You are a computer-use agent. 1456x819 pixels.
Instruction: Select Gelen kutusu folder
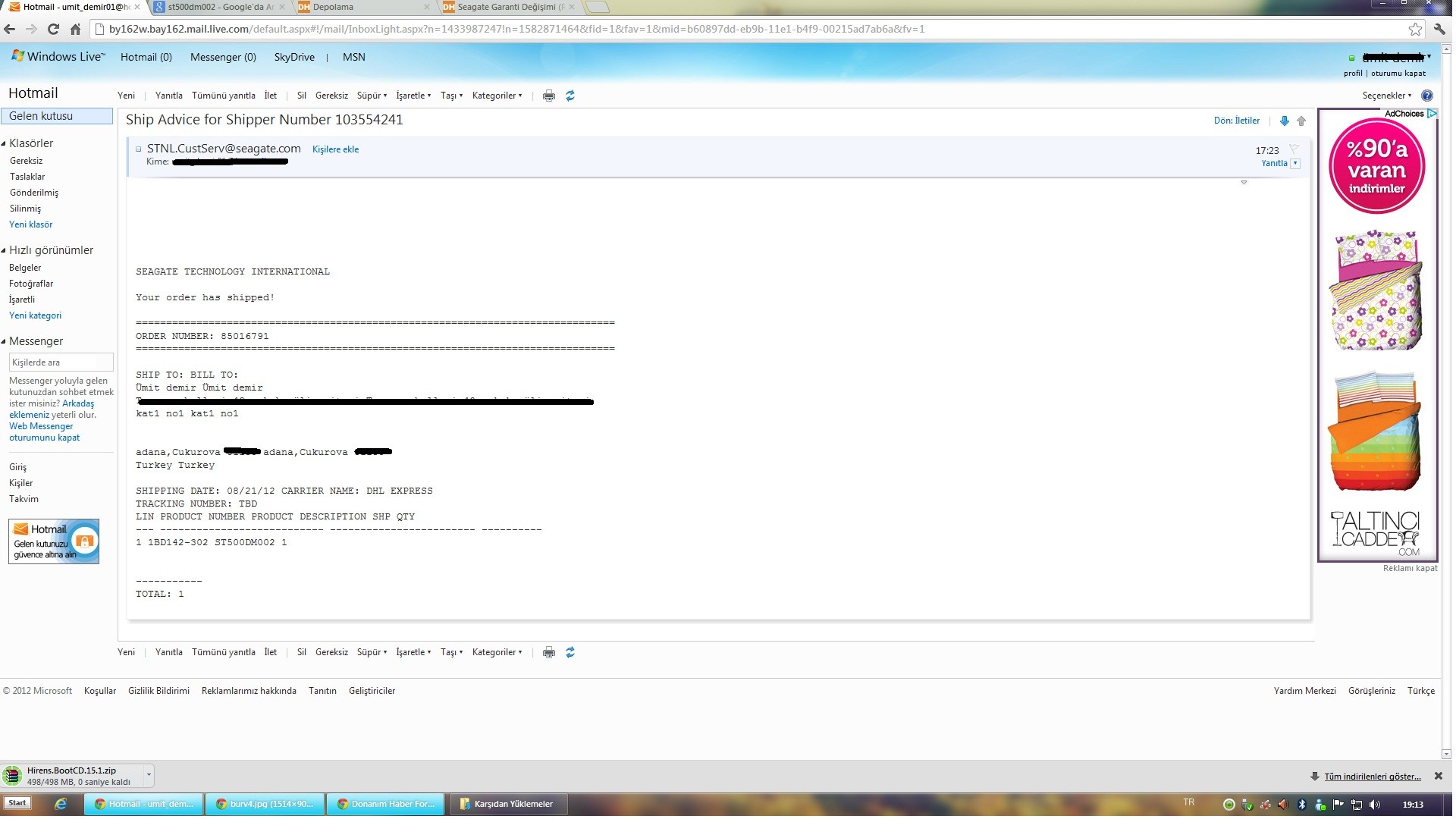pyautogui.click(x=57, y=117)
